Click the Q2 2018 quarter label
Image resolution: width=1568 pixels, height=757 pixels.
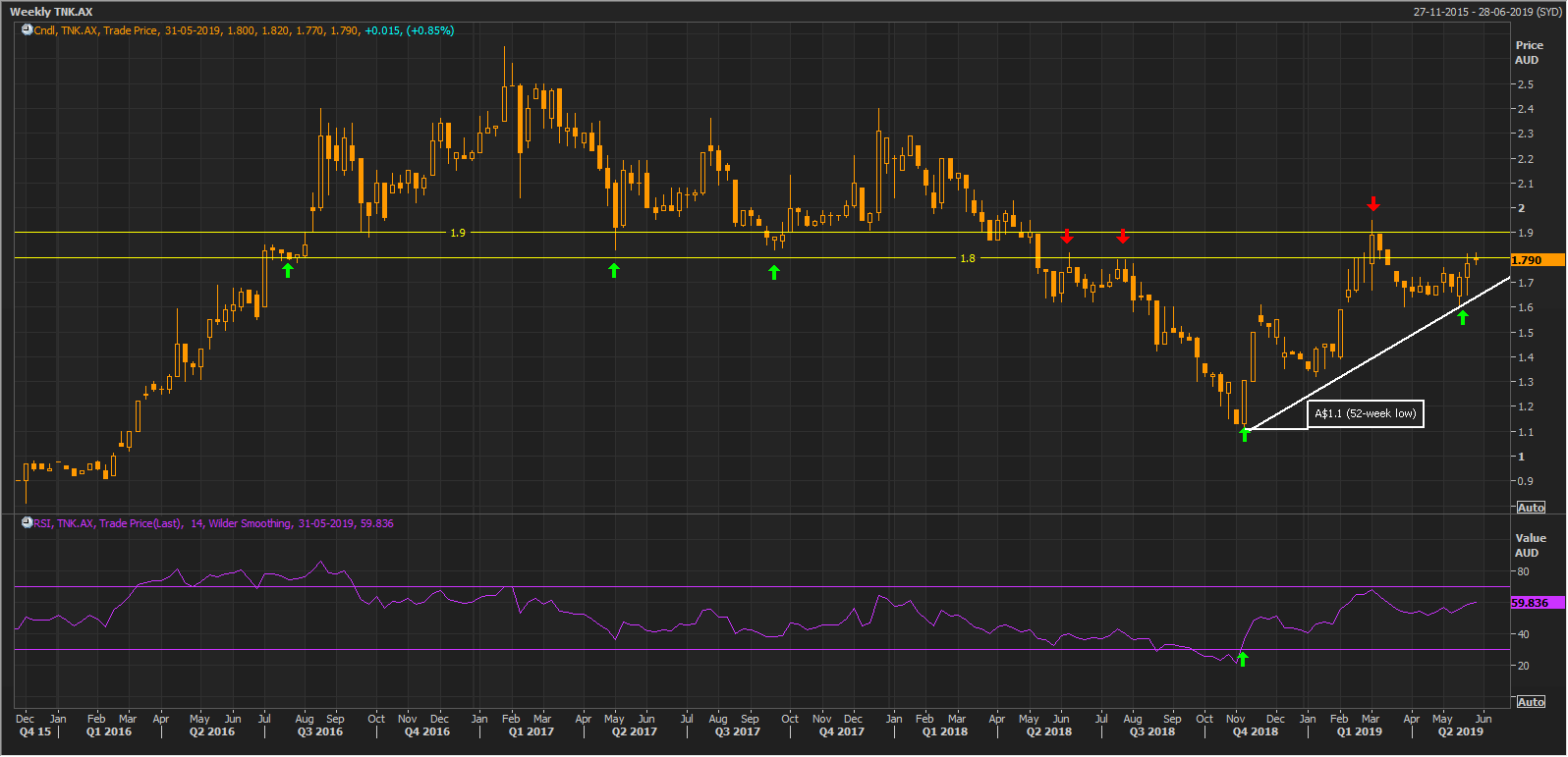tap(1049, 731)
